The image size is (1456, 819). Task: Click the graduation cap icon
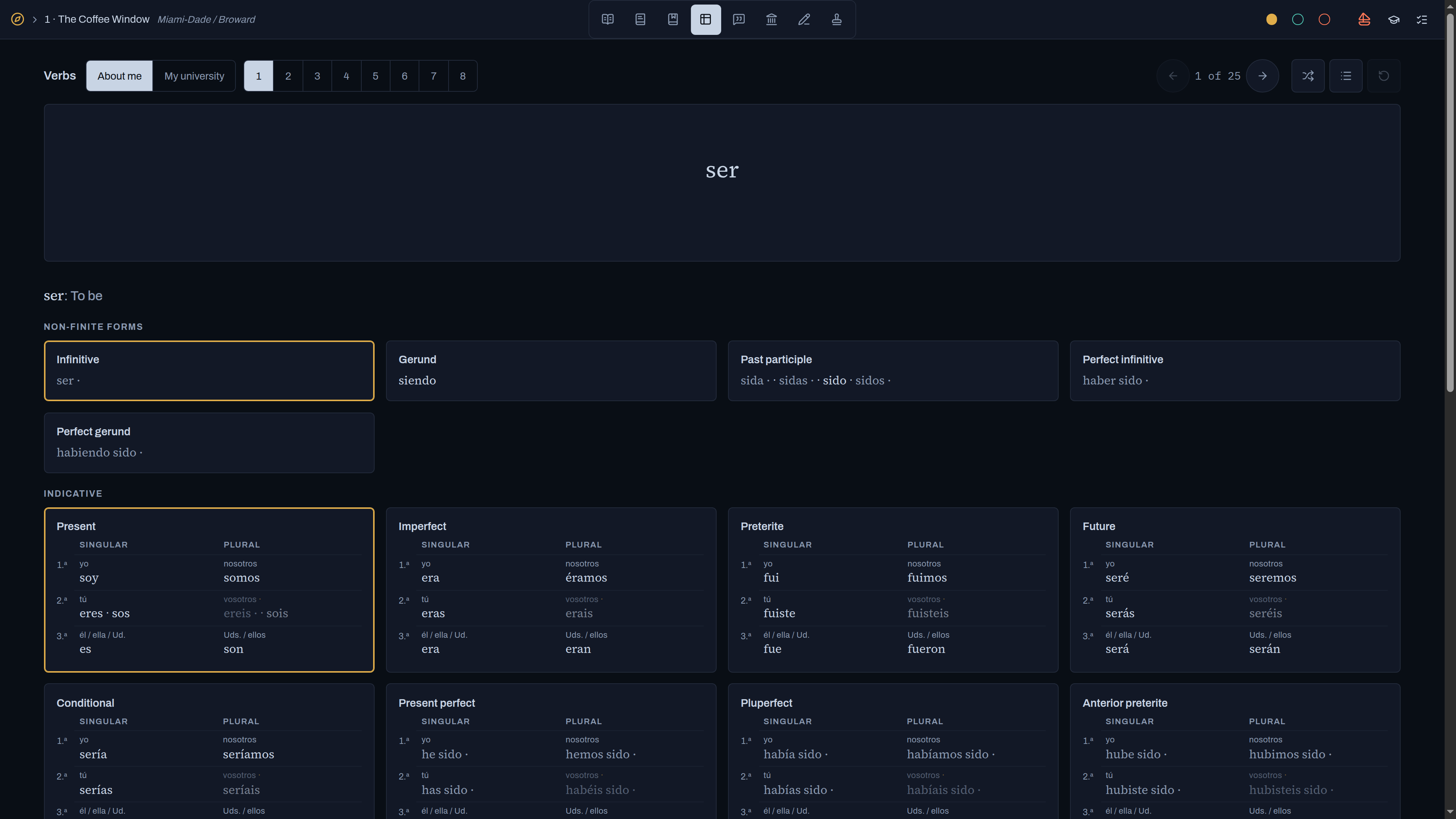pos(1394,19)
